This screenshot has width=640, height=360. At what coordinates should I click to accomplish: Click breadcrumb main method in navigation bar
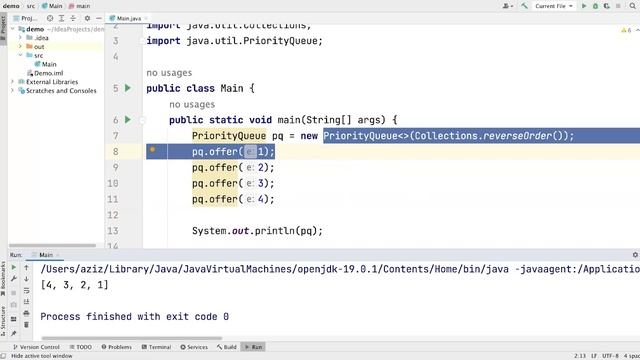[x=79, y=6]
